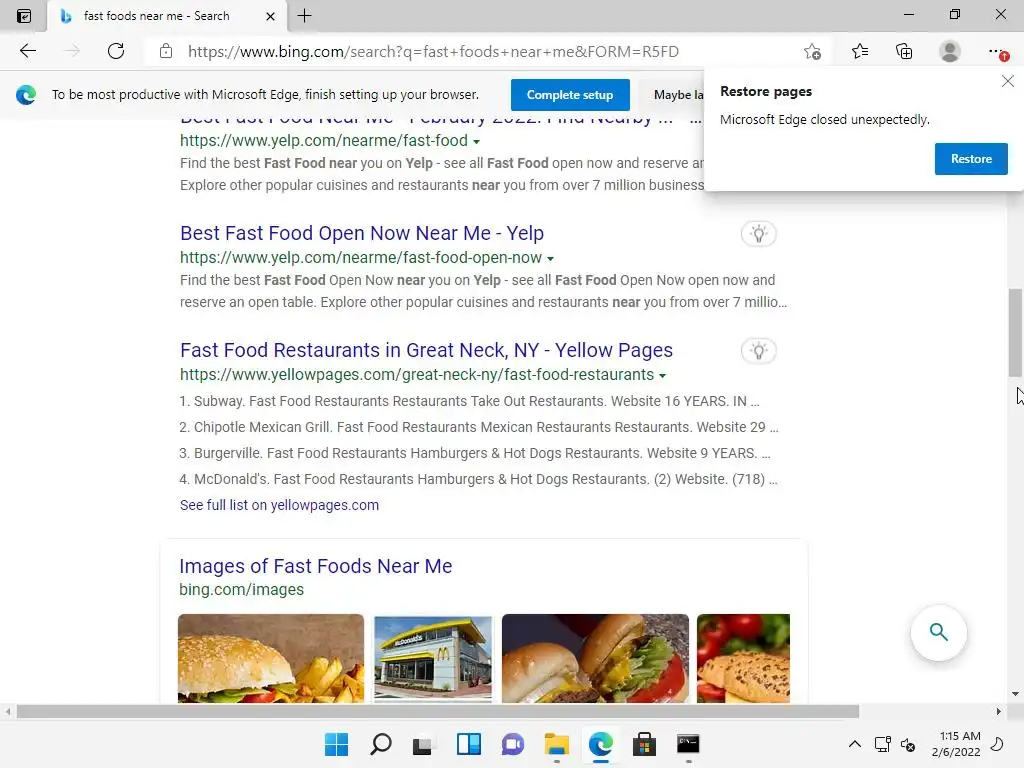Open the tomato and bun image thumbnail

pyautogui.click(x=743, y=658)
